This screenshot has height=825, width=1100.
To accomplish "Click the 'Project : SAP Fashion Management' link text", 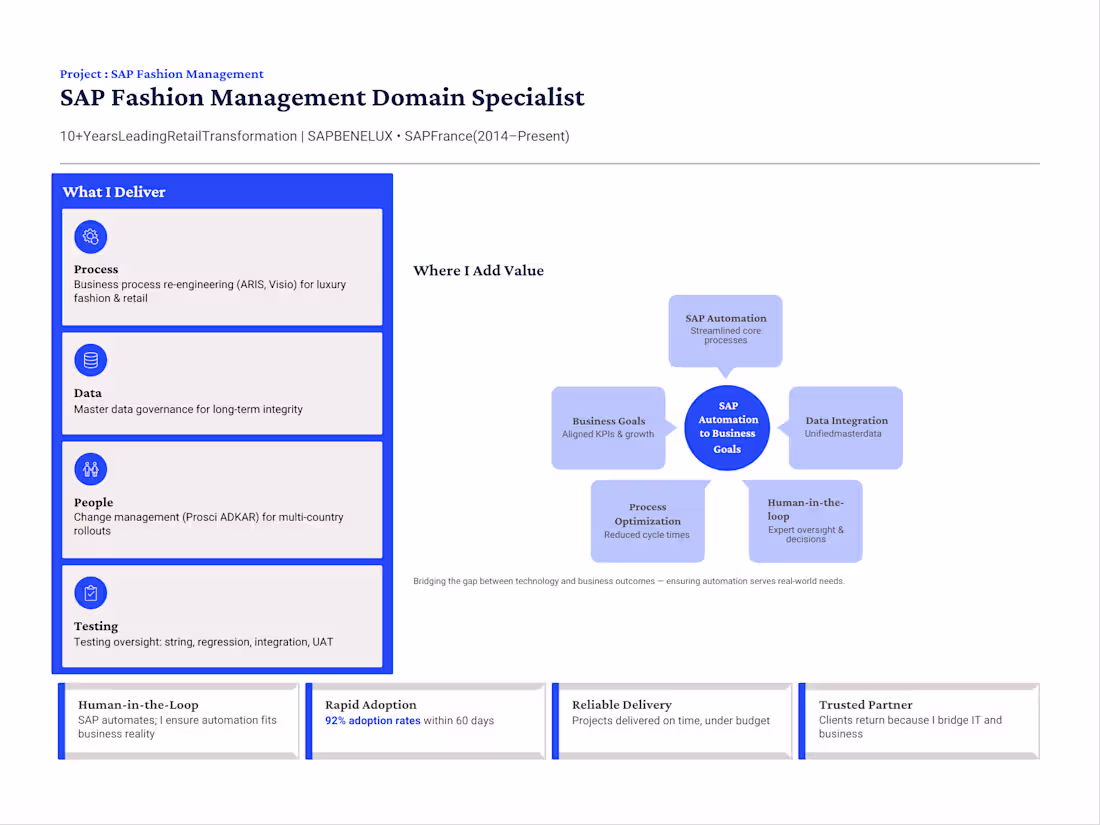I will point(161,74).
